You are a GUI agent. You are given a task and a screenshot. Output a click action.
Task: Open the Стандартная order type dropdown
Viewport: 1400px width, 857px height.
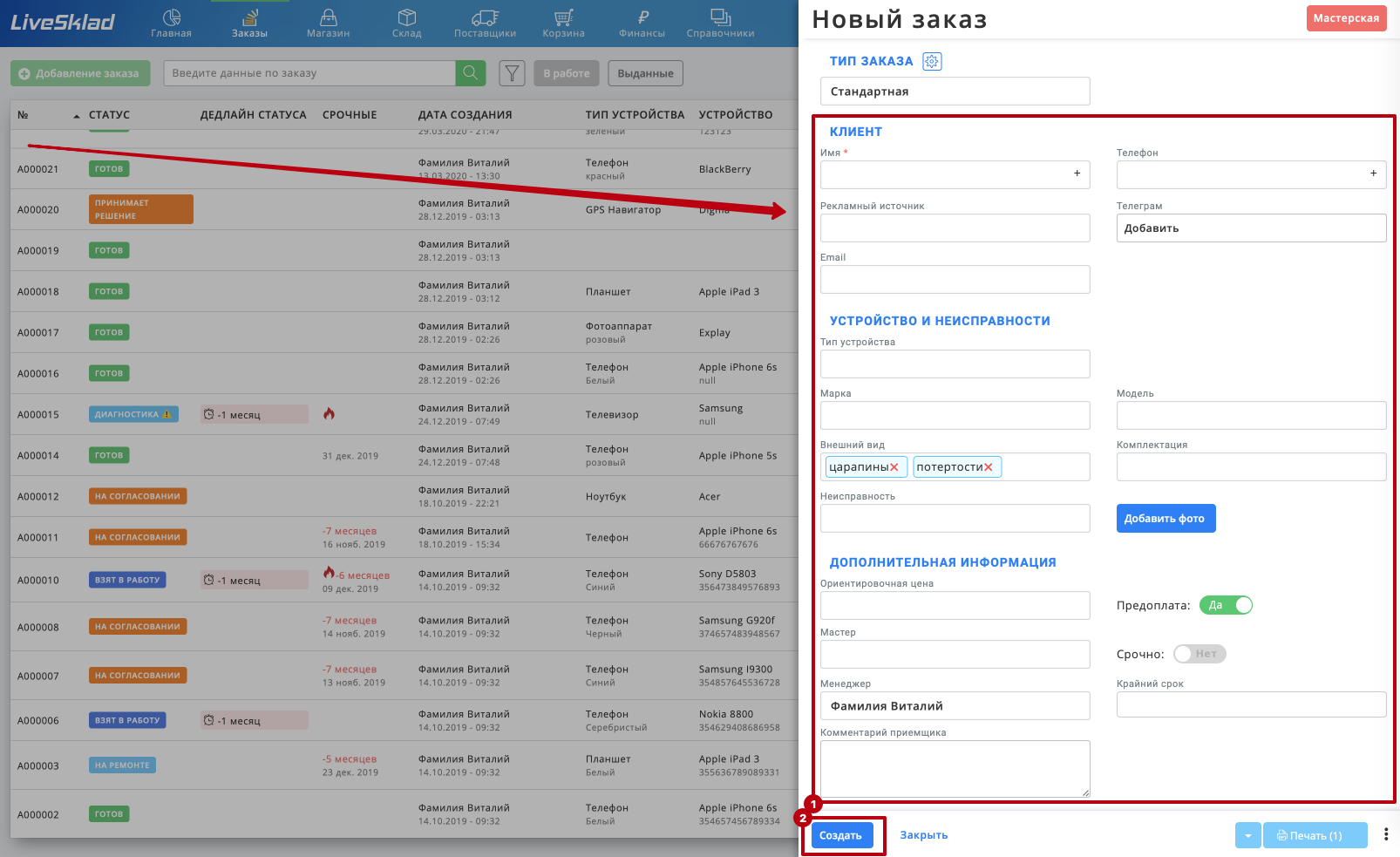click(x=955, y=92)
